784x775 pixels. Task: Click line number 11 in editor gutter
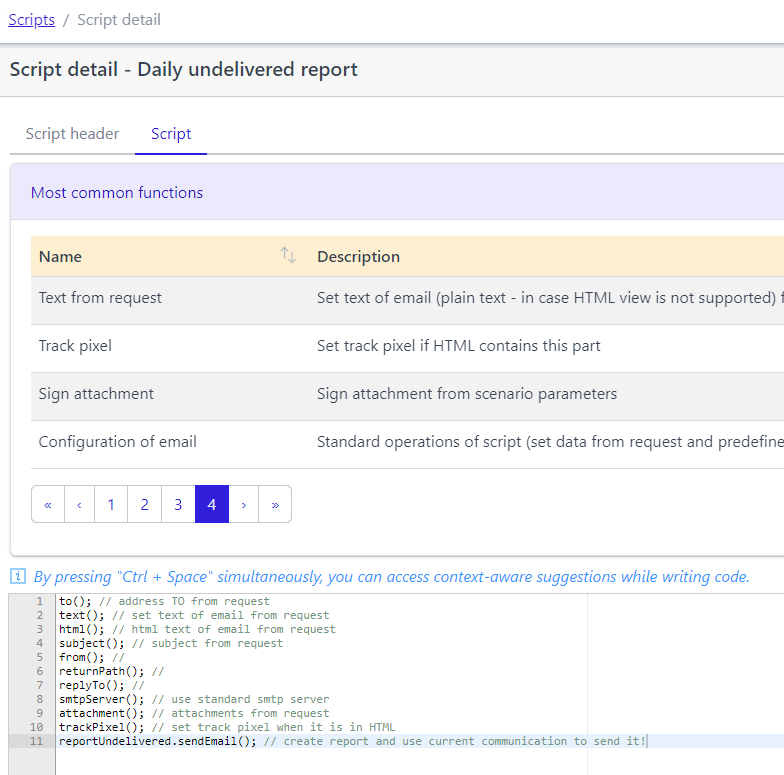point(36,741)
